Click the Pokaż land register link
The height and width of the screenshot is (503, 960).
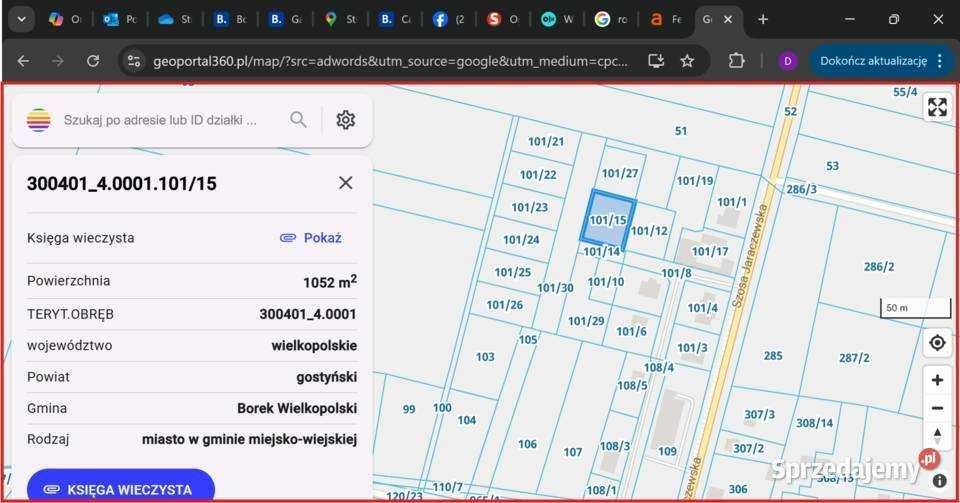(311, 238)
